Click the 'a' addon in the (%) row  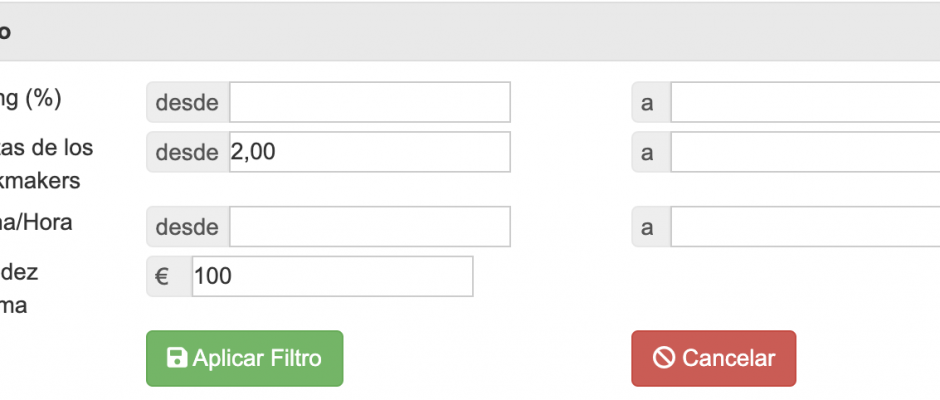648,102
